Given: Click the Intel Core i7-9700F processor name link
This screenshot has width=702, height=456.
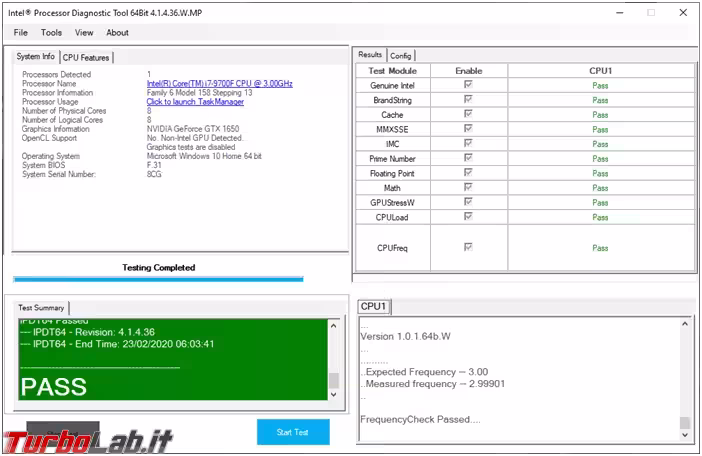Looking at the screenshot, I should tap(219, 84).
